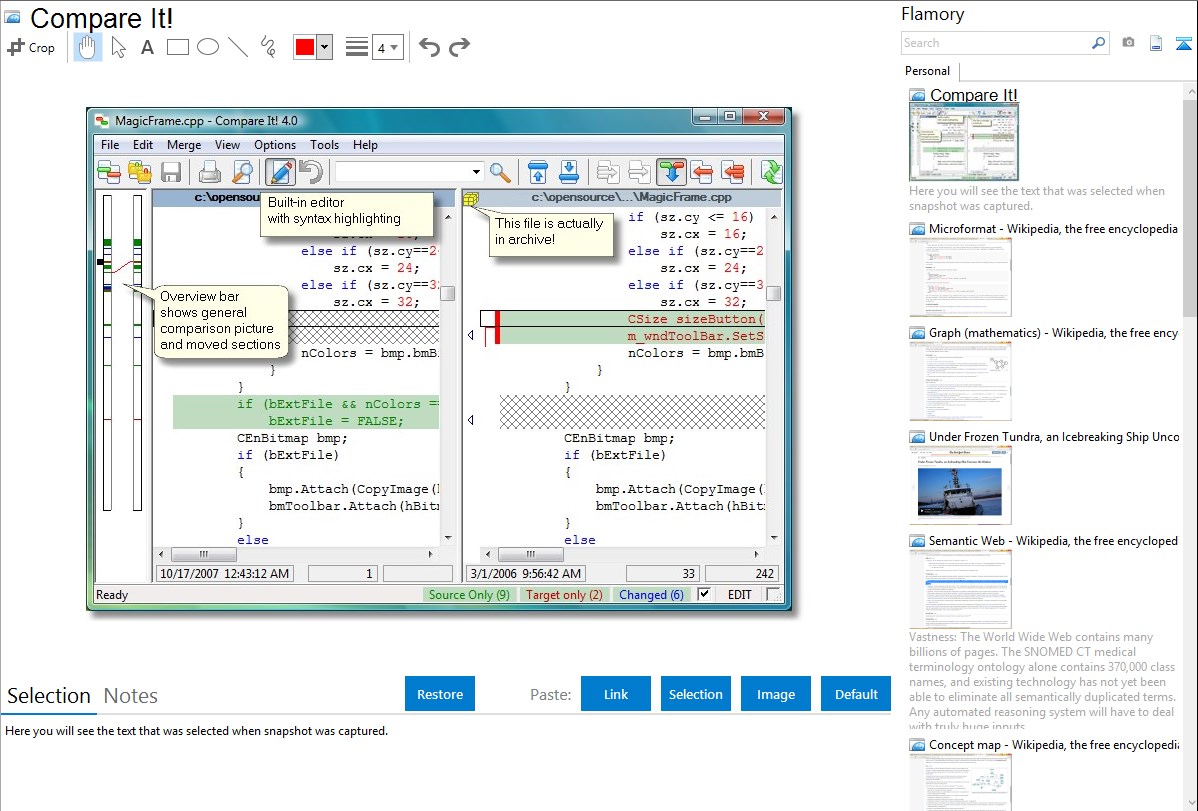The height and width of the screenshot is (811, 1198).
Task: Open Microformat Wikipedia snapshot thumbnail
Action: coord(960,277)
